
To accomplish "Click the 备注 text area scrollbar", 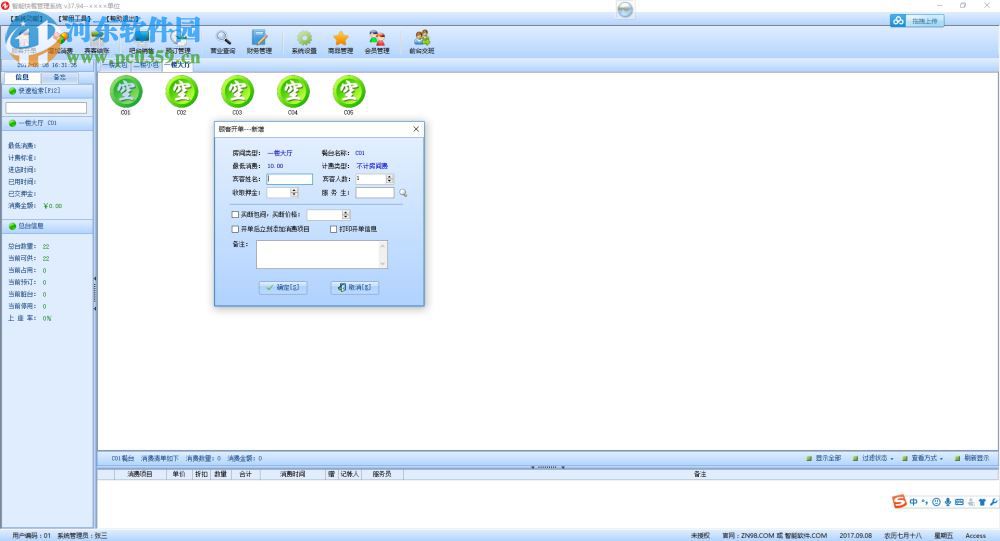I will coord(383,255).
